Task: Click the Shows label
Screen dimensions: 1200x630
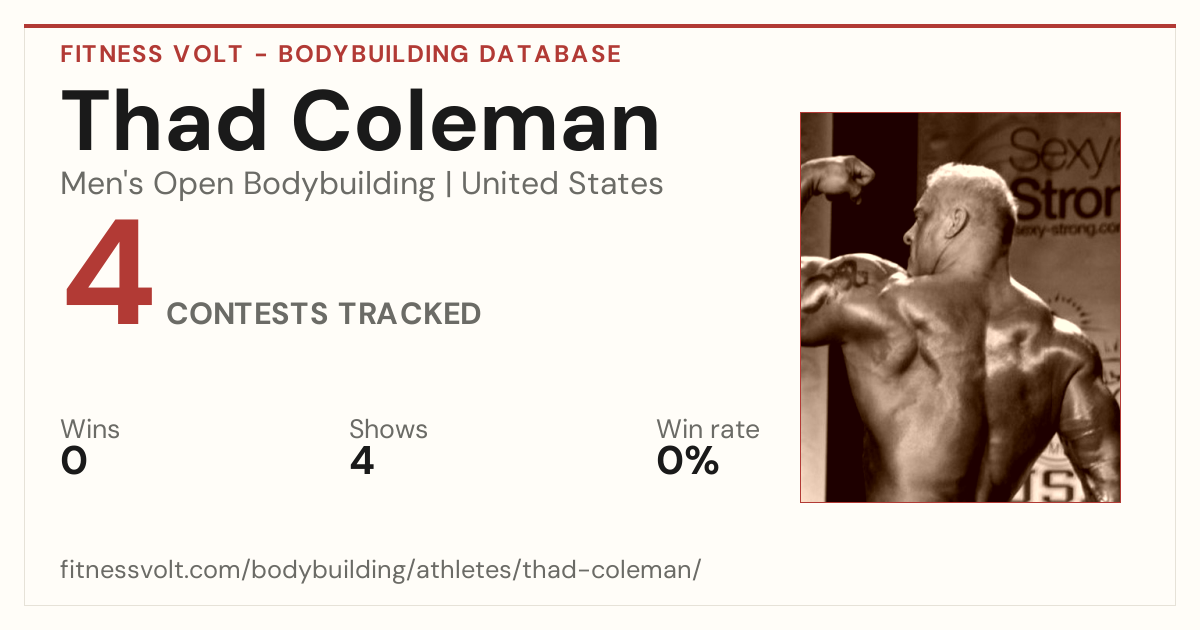Action: (x=388, y=429)
